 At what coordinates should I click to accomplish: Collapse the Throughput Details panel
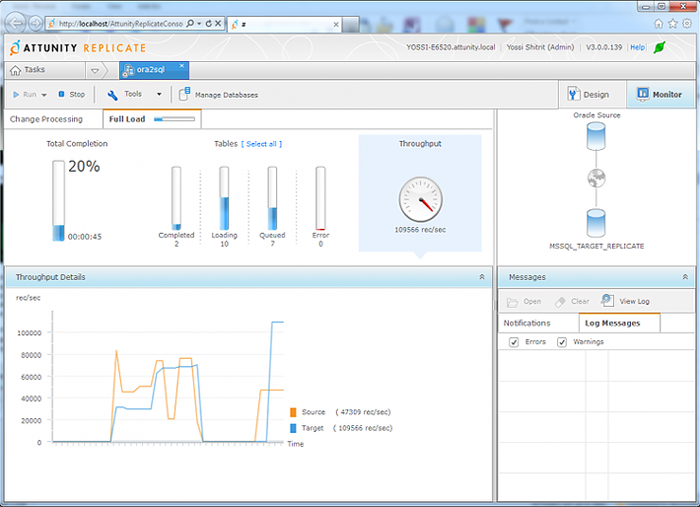click(x=482, y=277)
